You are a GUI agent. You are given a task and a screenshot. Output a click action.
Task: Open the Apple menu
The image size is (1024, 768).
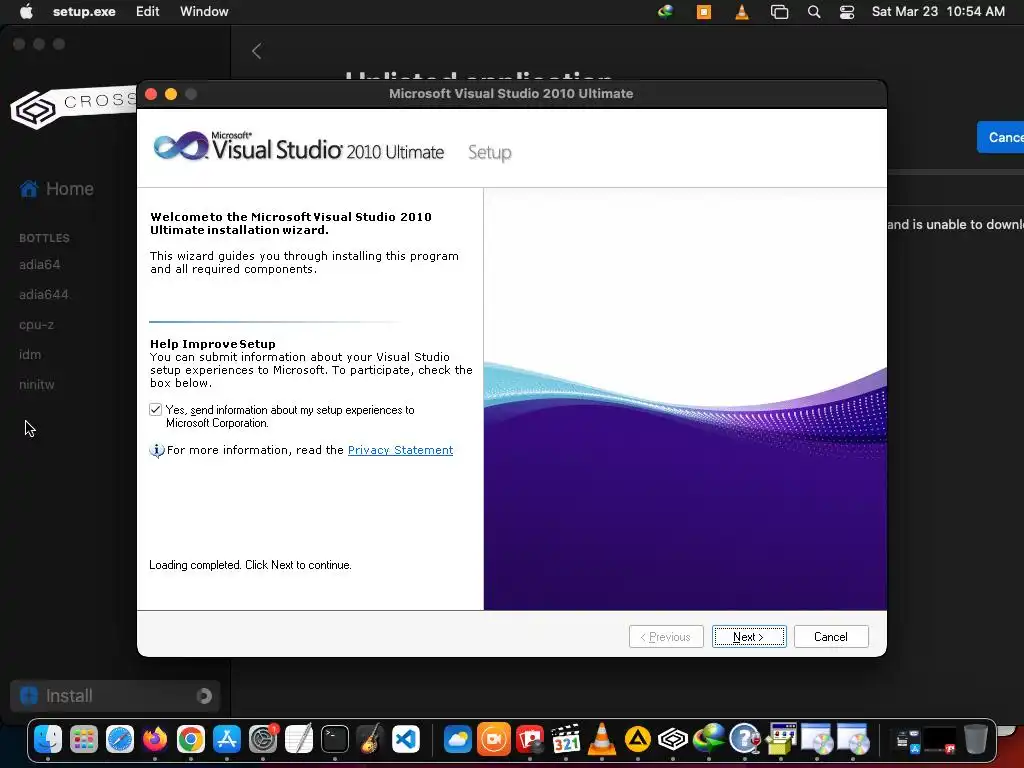26,11
